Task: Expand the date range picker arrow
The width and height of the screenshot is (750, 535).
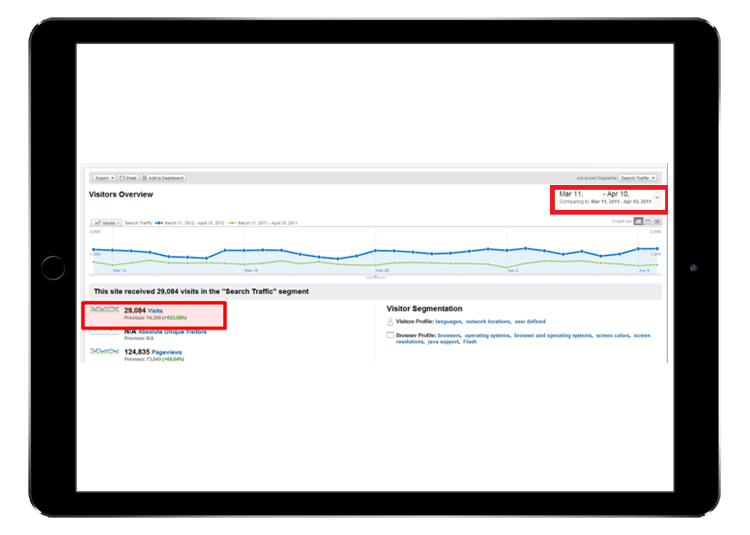Action: pos(657,197)
